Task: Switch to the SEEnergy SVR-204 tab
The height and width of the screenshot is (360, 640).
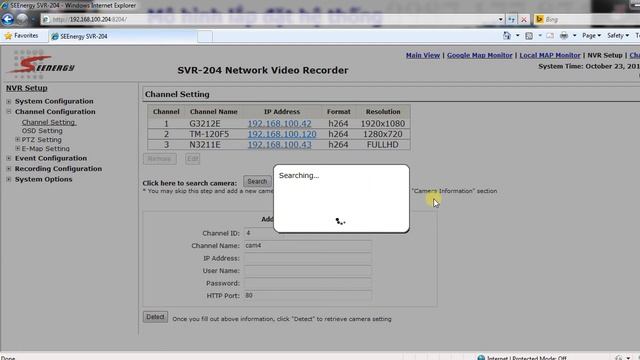Action: (122, 36)
